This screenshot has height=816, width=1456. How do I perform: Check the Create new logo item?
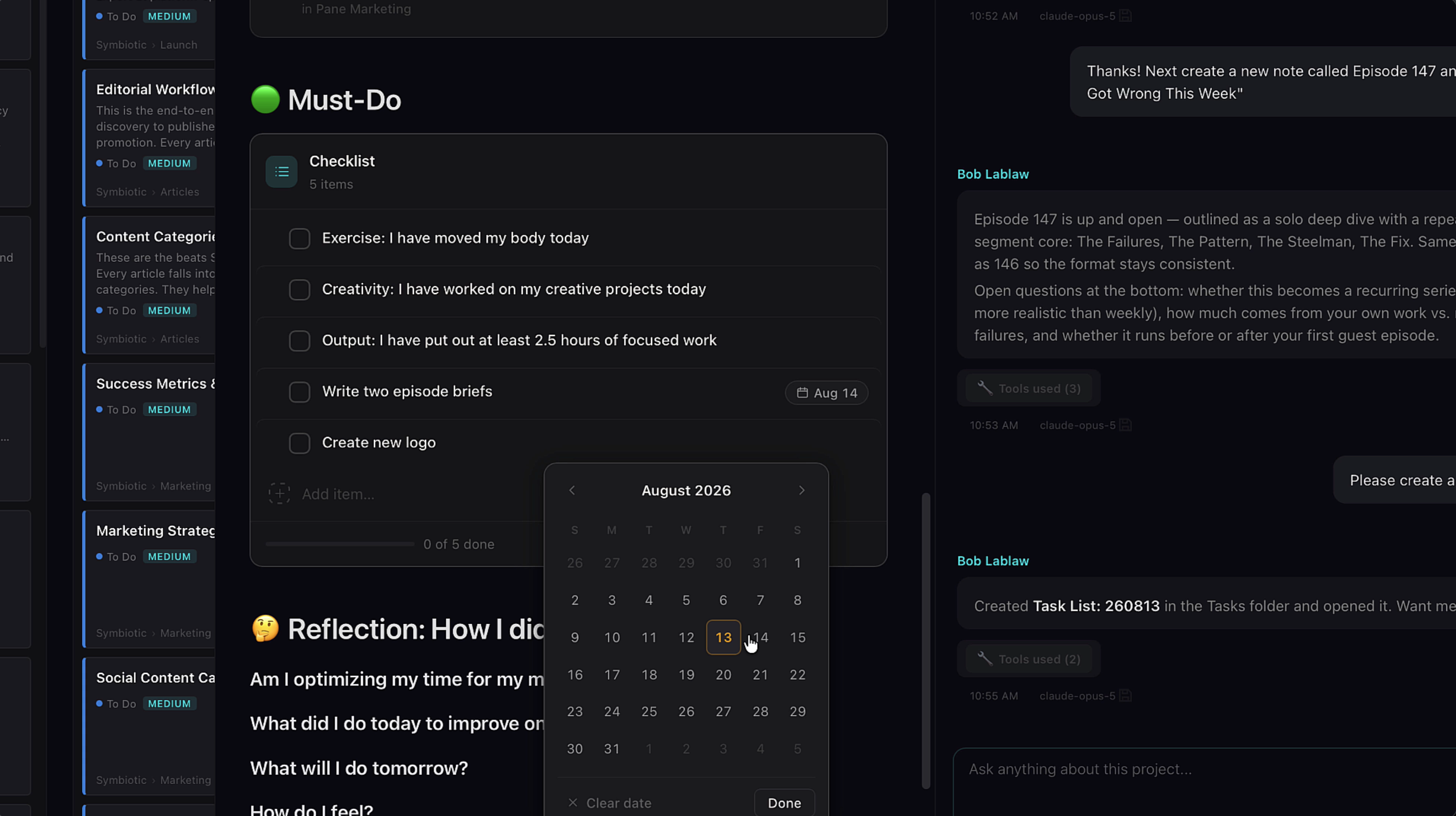299,443
